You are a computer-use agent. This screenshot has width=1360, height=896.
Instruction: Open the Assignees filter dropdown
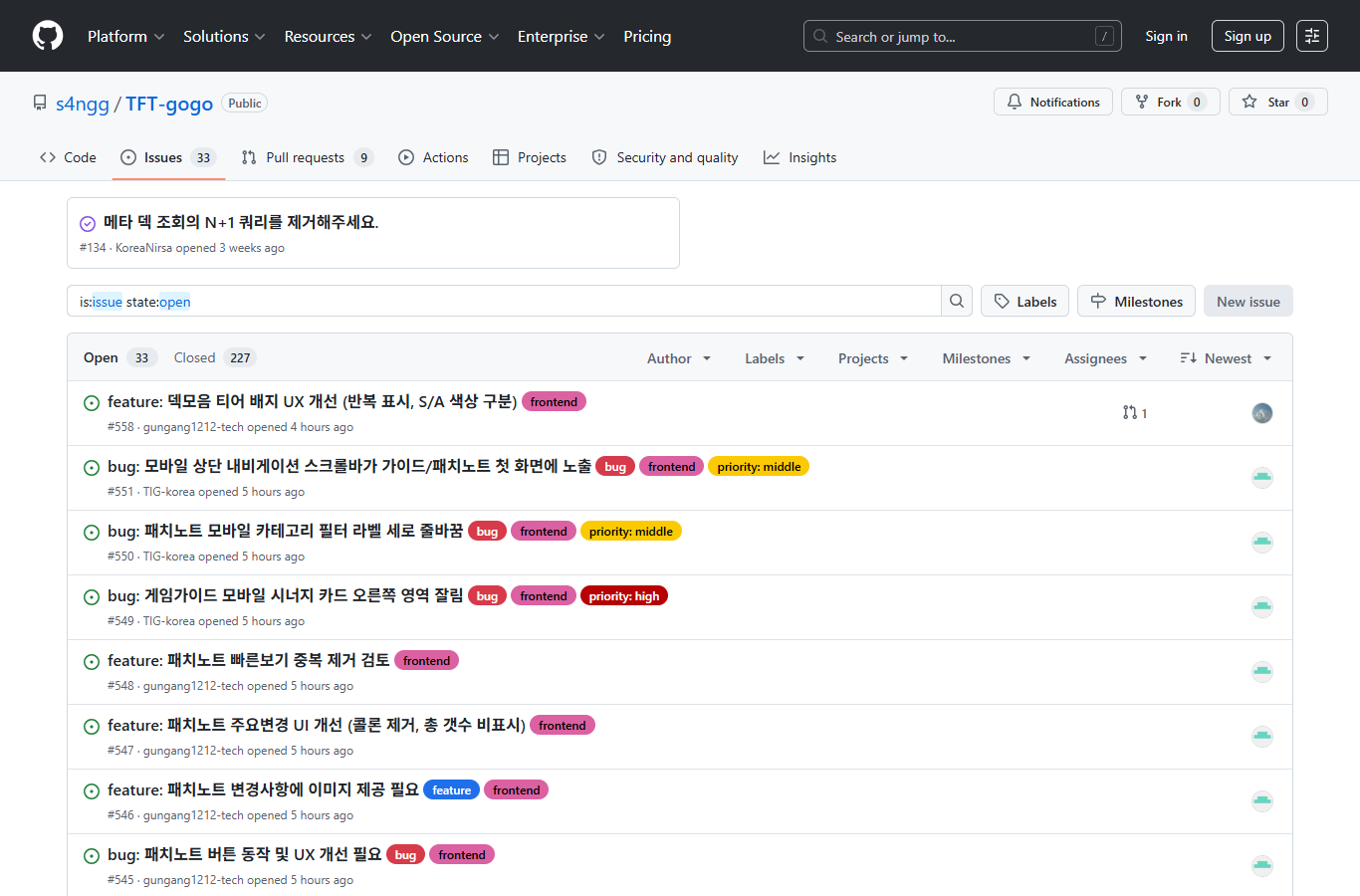pos(1106,358)
